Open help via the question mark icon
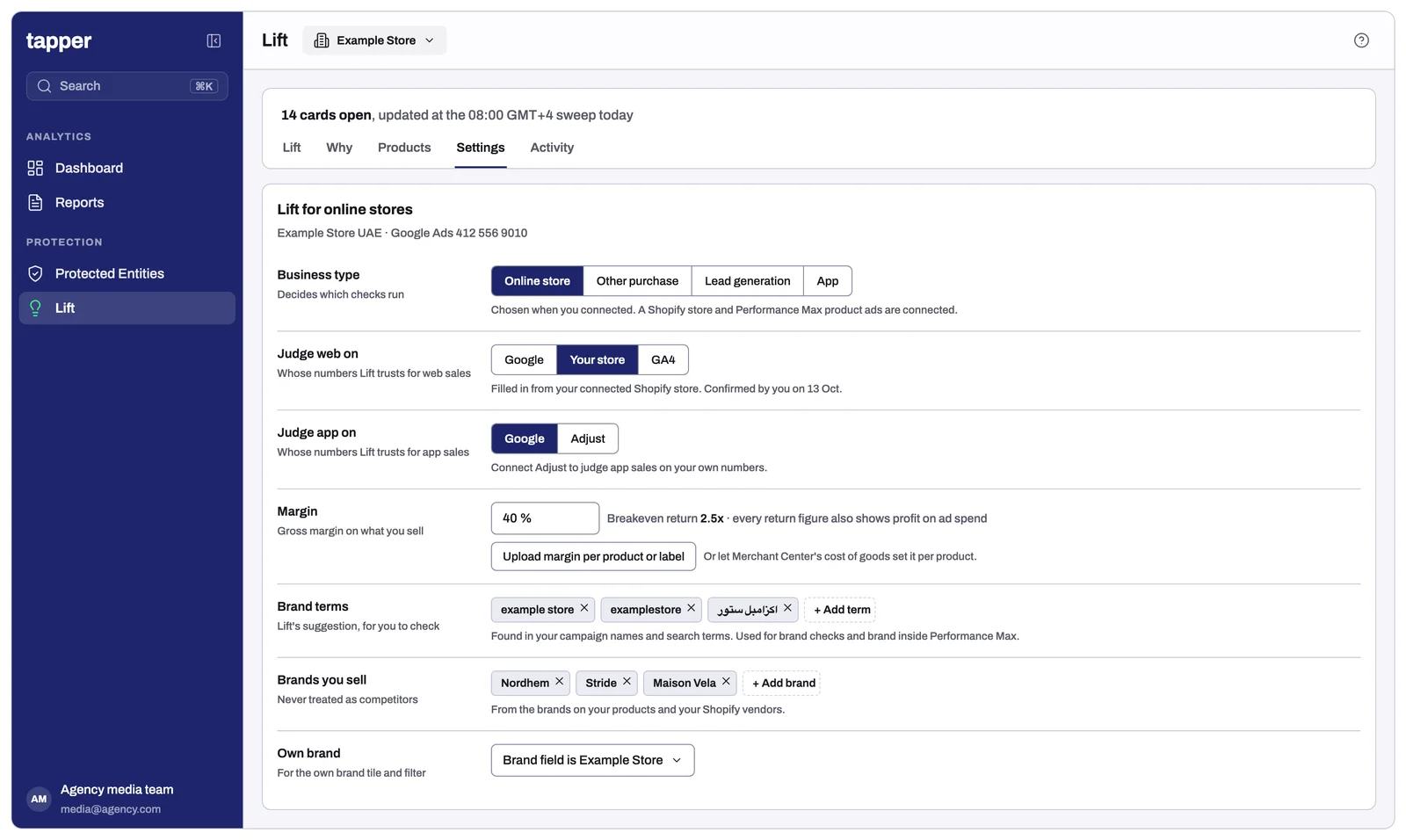1406x840 pixels. [x=1361, y=40]
